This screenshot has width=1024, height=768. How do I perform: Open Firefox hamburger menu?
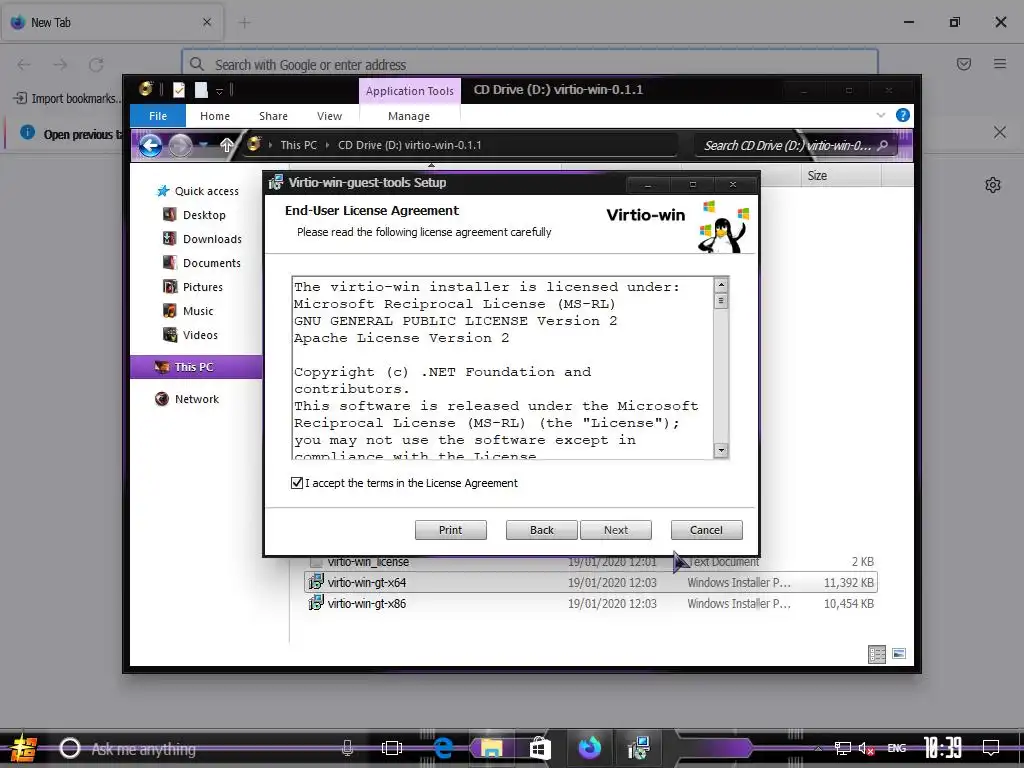click(1000, 63)
